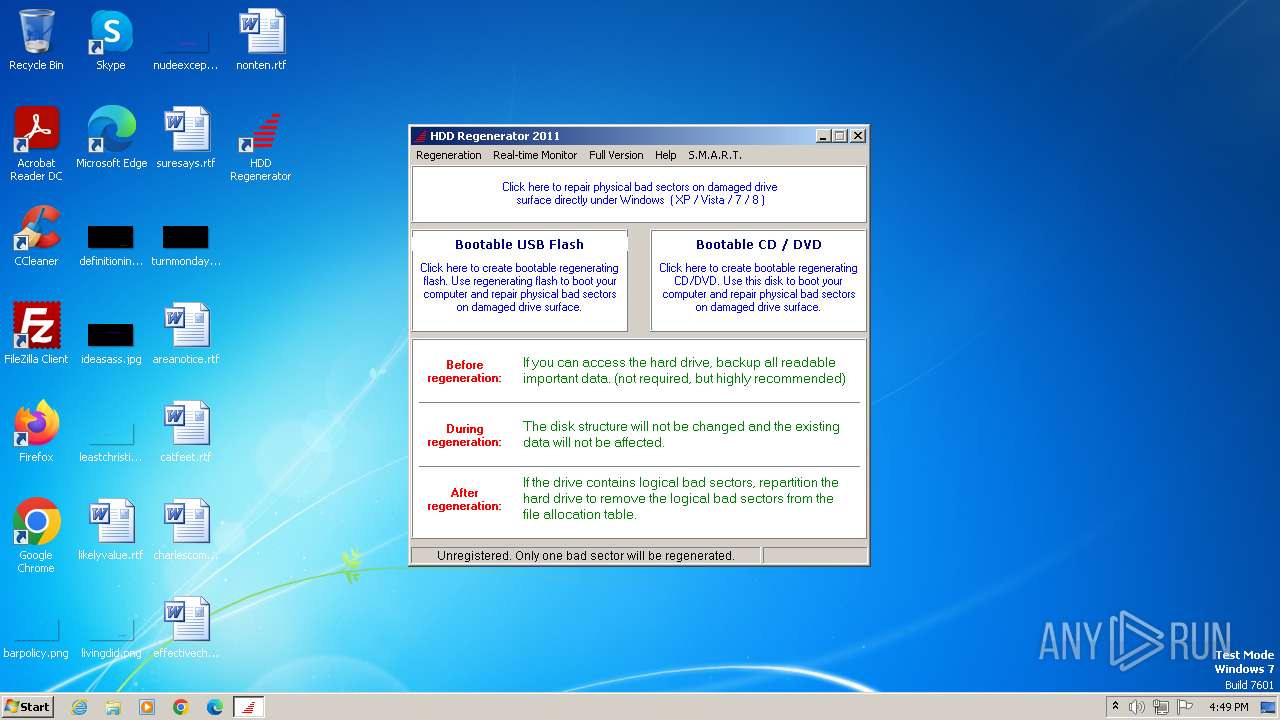Launch Internet Explorer from taskbar
Viewport: 1280px width, 720px height.
tap(79, 706)
